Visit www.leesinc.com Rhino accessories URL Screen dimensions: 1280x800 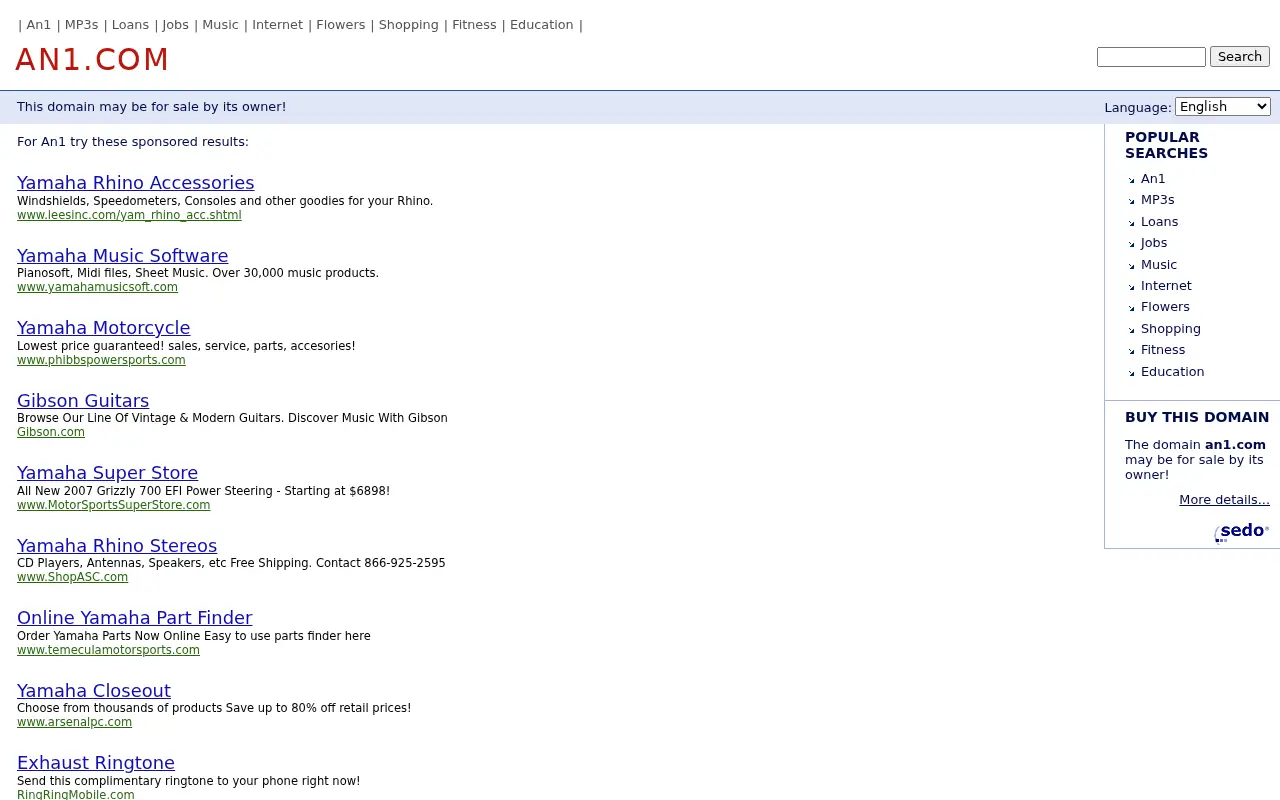tap(129, 215)
